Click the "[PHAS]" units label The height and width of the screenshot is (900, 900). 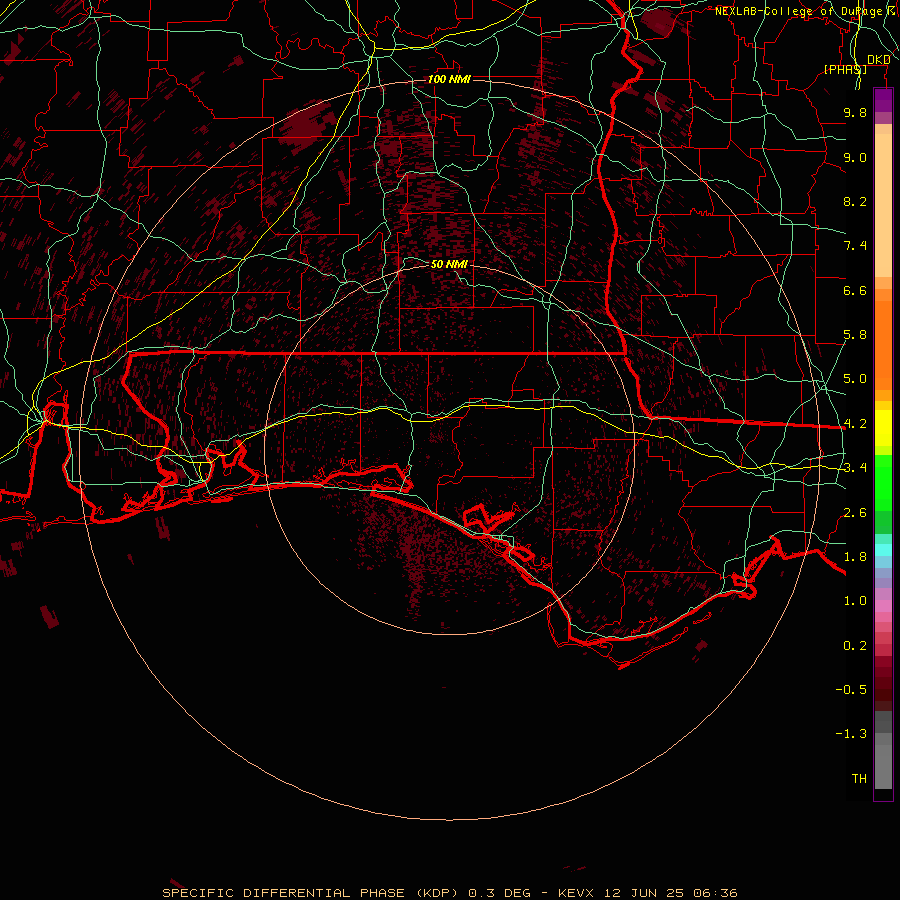845,69
